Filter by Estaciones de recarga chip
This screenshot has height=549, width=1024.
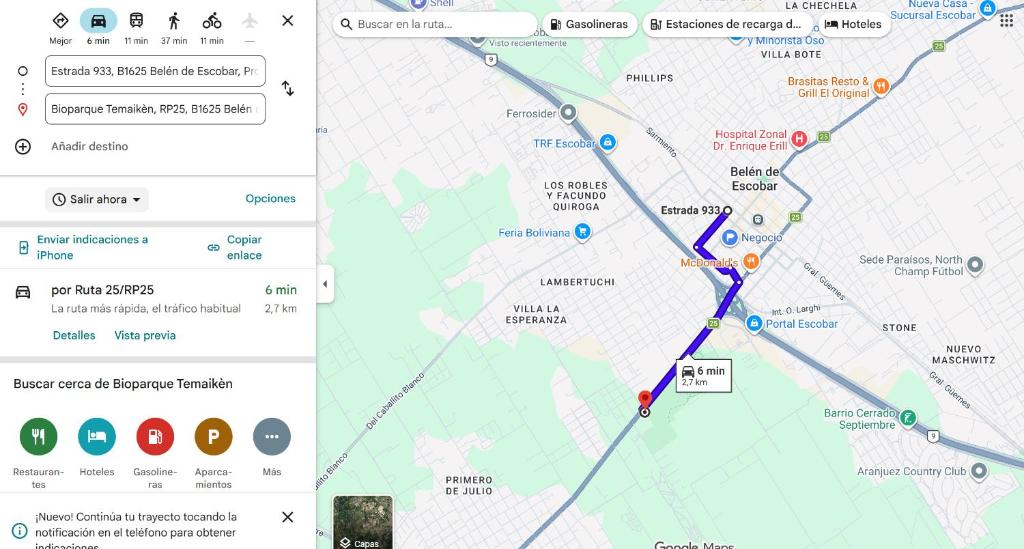click(726, 24)
